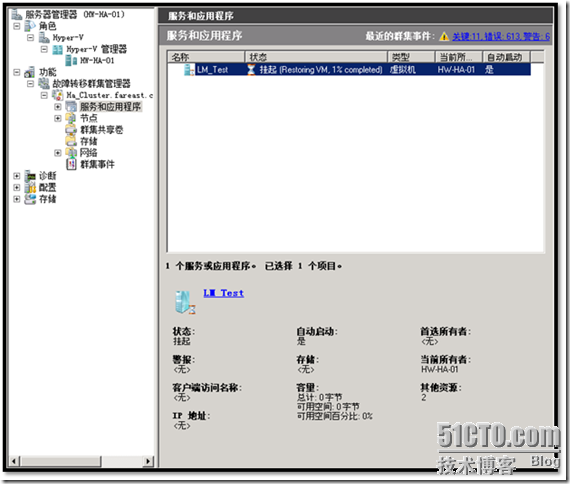
Task: Click the 配置 configuration icon
Action: tap(30, 187)
